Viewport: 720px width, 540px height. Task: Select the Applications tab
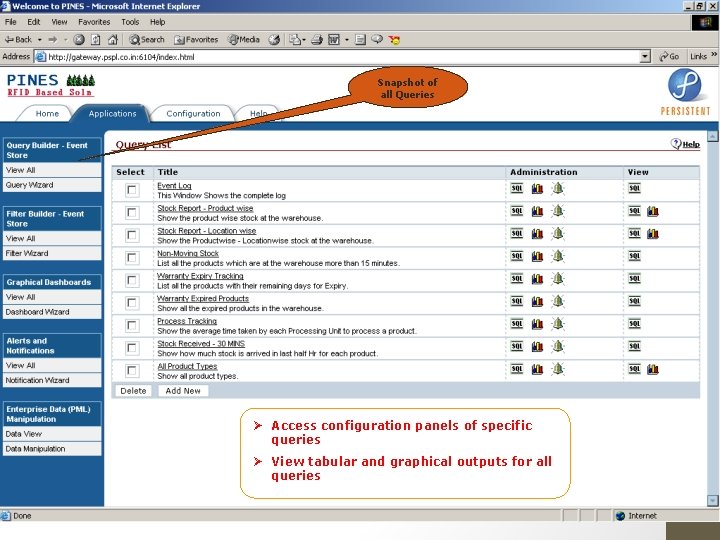click(112, 113)
